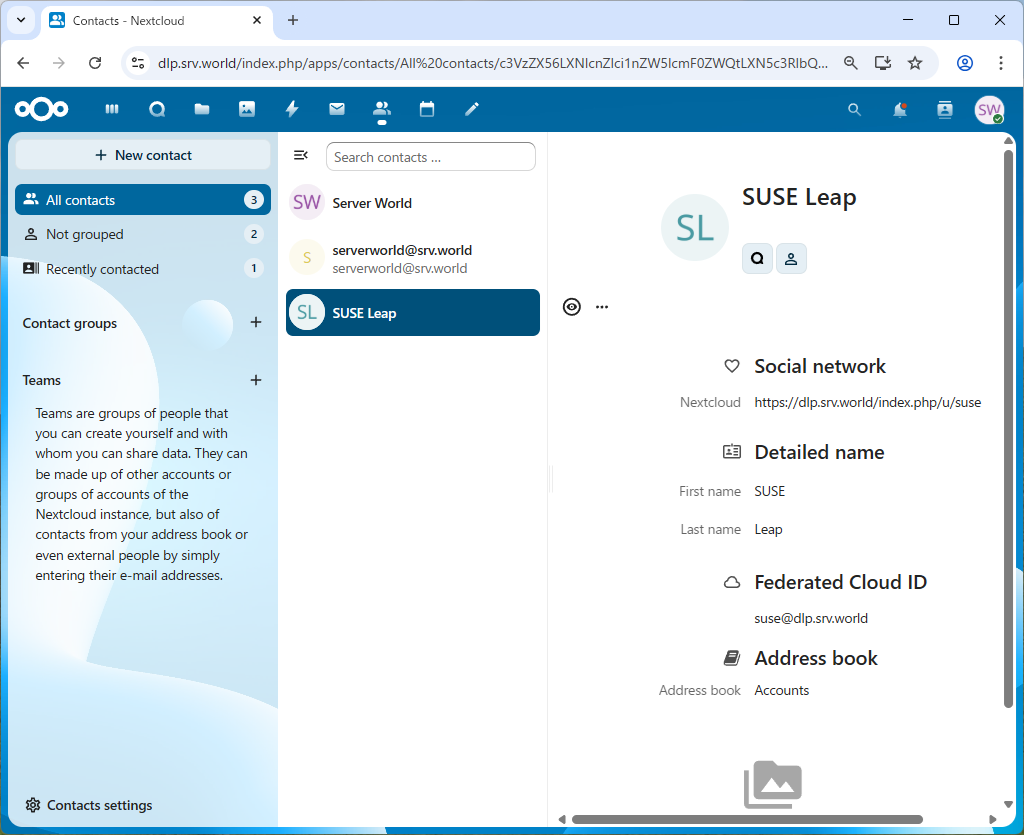This screenshot has width=1024, height=835.
Task: Bookmark this page with star icon
Action: (915, 63)
